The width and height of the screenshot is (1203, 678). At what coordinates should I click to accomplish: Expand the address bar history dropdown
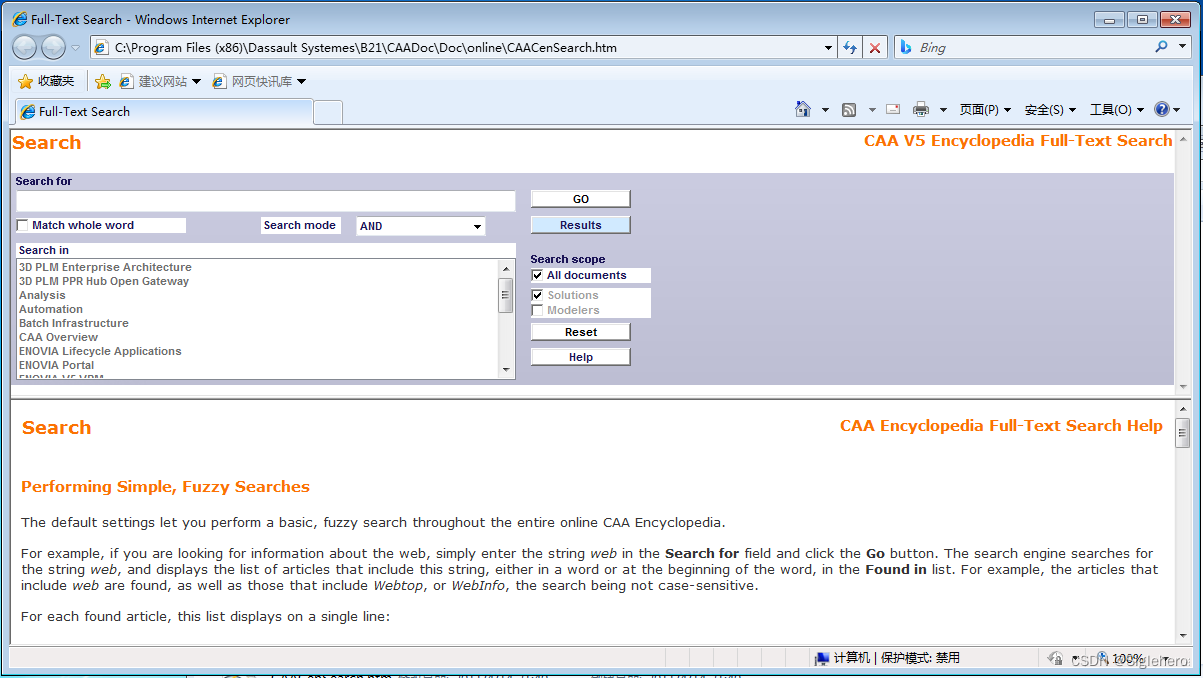click(828, 47)
